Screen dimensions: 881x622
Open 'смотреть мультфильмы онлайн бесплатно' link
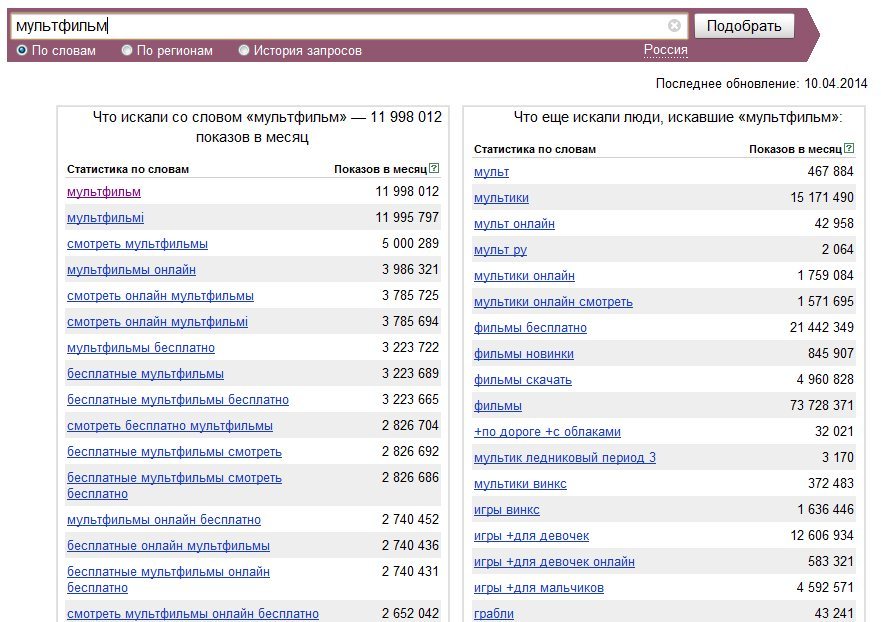tap(193, 614)
